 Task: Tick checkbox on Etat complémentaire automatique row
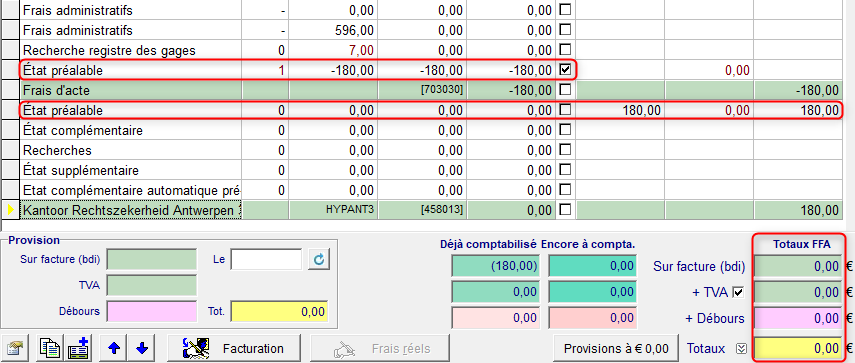click(x=566, y=190)
